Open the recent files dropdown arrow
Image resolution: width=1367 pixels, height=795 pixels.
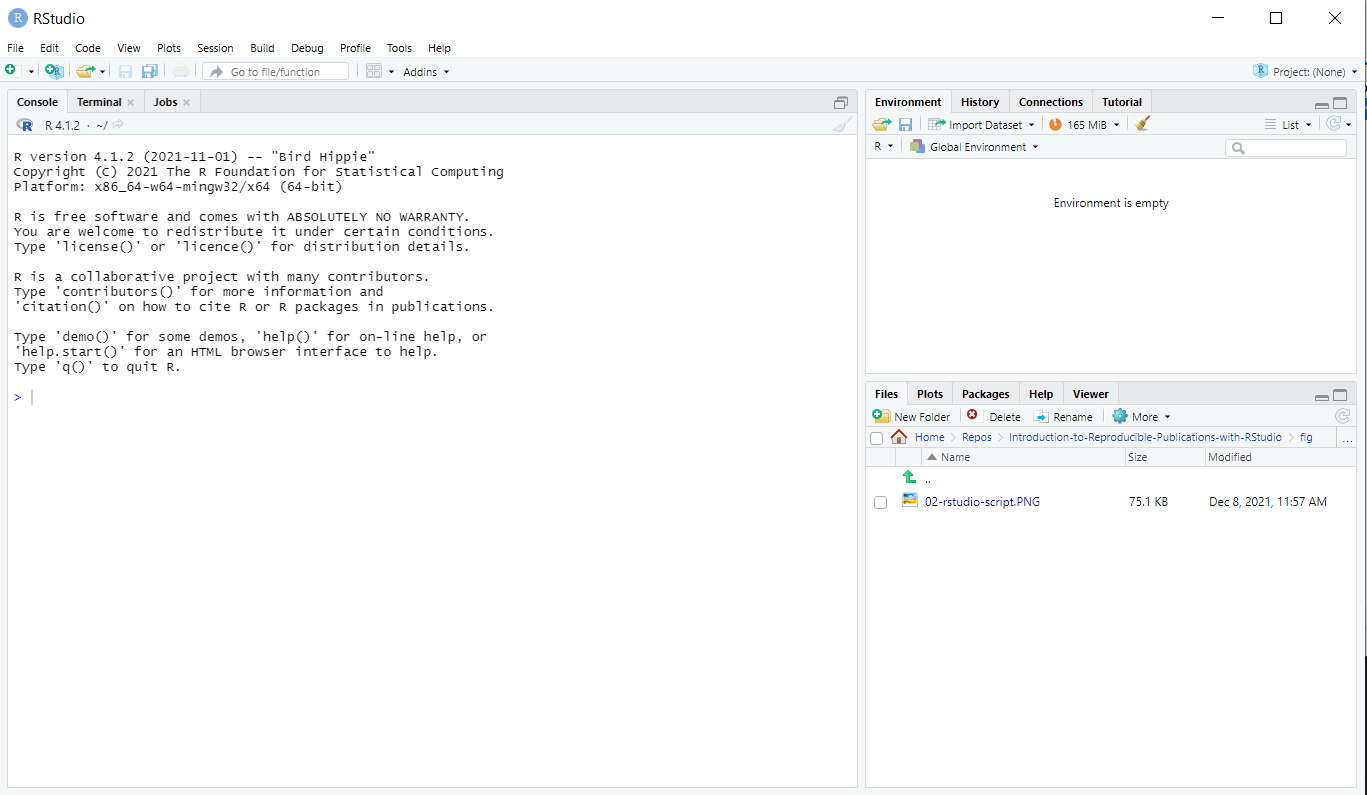pos(102,72)
